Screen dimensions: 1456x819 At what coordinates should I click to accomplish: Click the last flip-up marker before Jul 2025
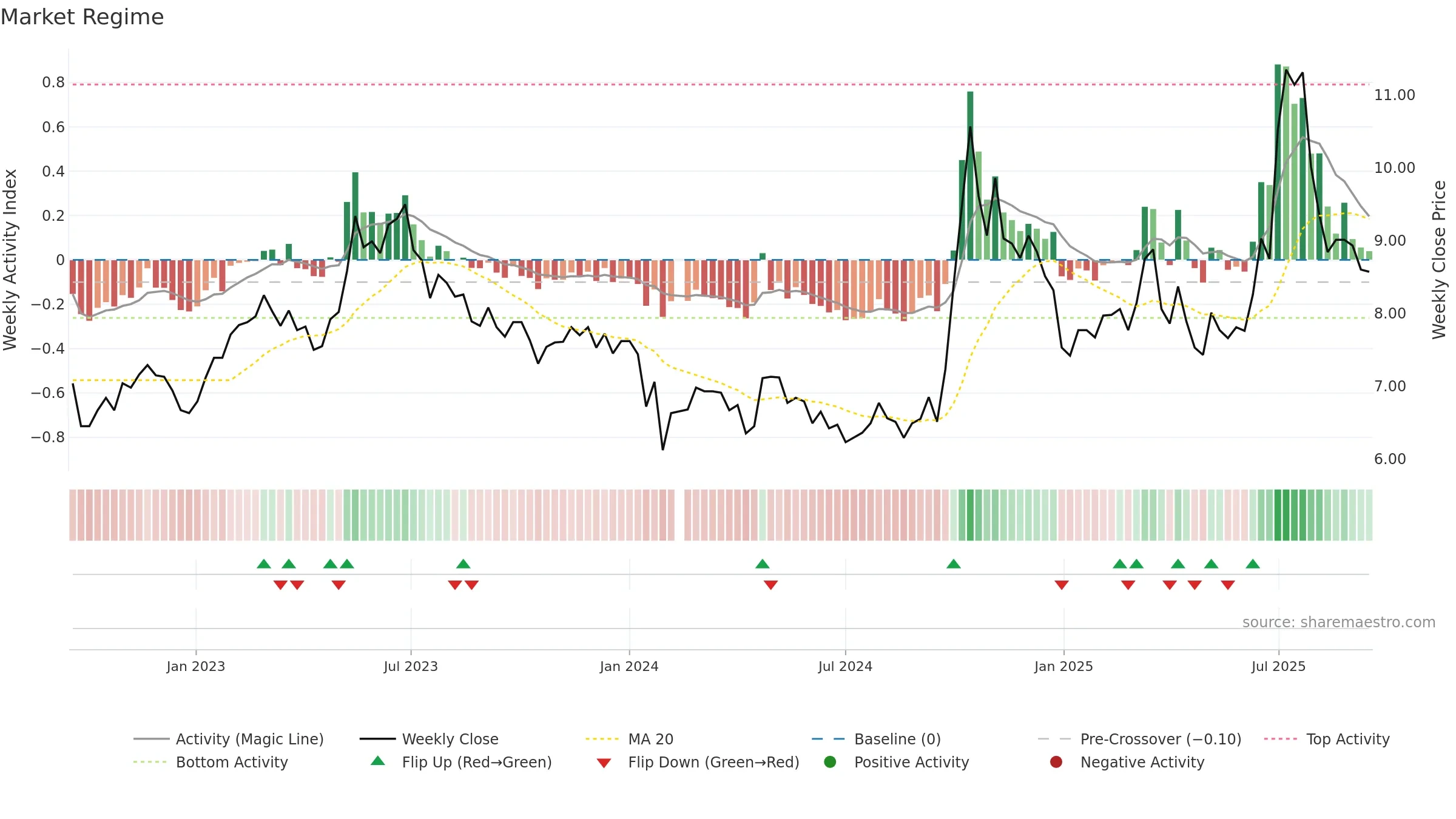[1253, 564]
